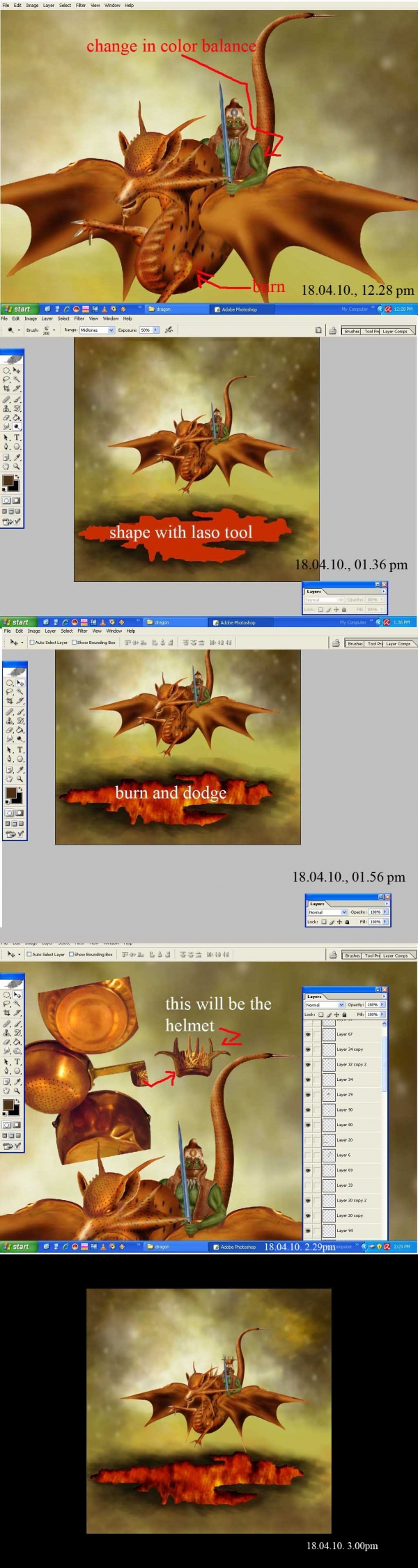Image resolution: width=418 pixels, height=1568 pixels.
Task: Open Filter menu in topmost menu bar
Action: 81,5
